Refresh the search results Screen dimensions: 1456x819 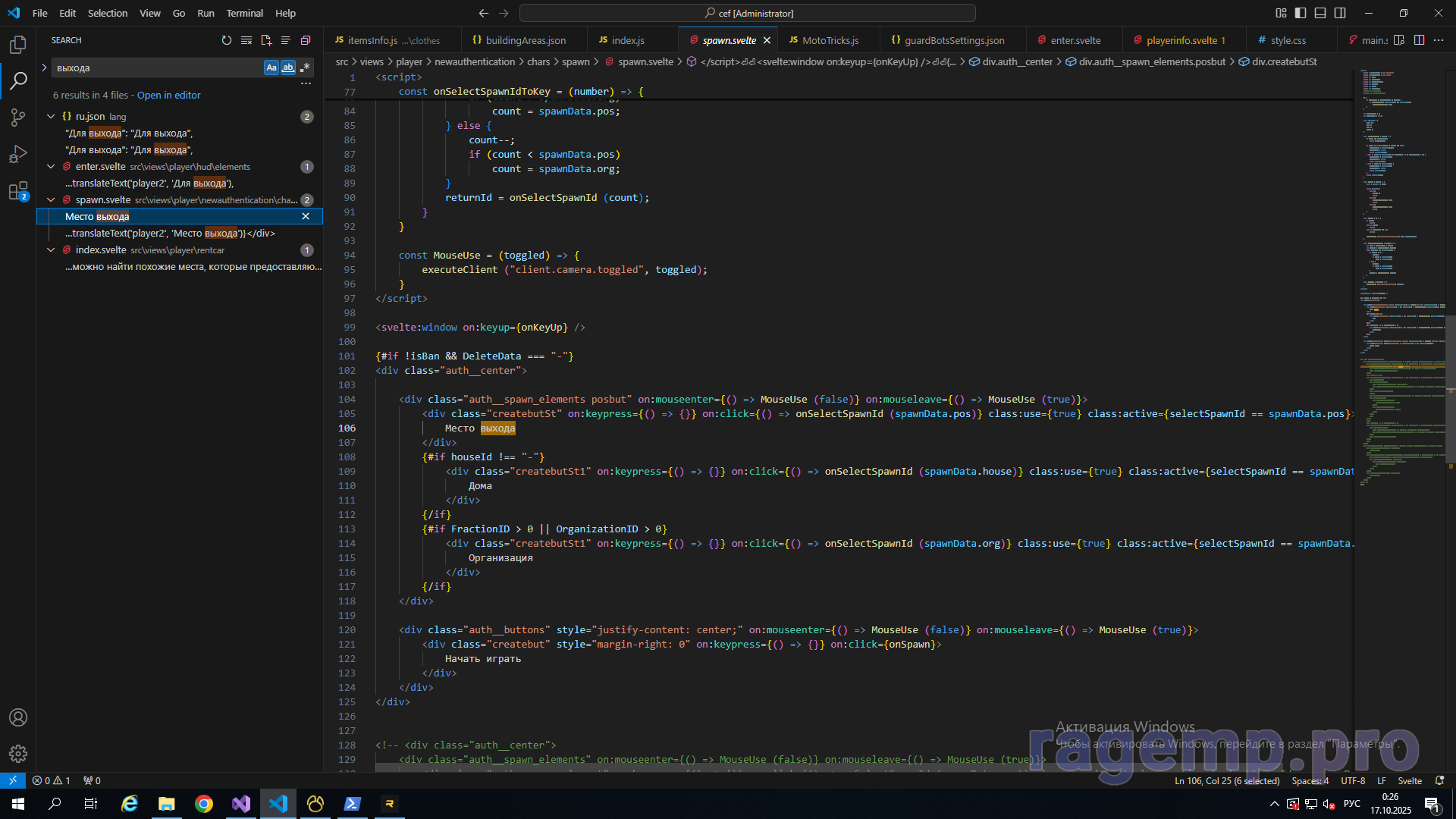pyautogui.click(x=227, y=40)
